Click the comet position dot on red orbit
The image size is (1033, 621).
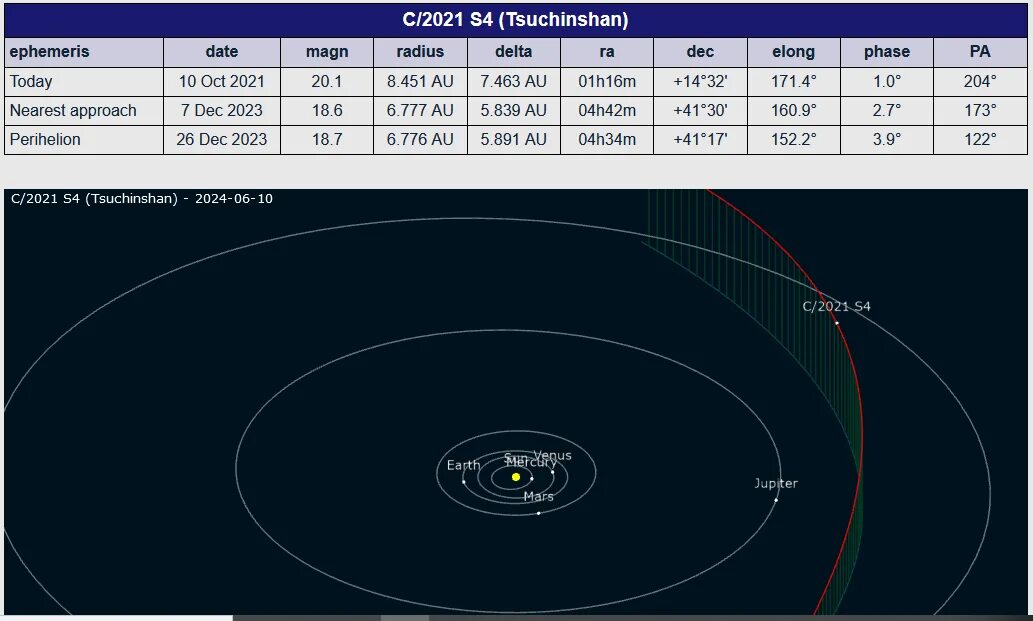(837, 323)
